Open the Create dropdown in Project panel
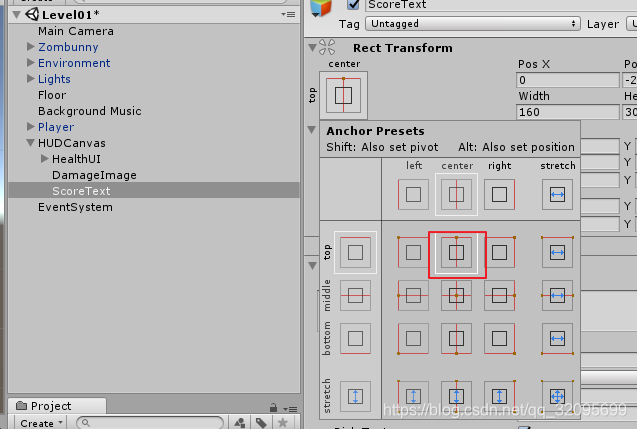 click(x=40, y=423)
